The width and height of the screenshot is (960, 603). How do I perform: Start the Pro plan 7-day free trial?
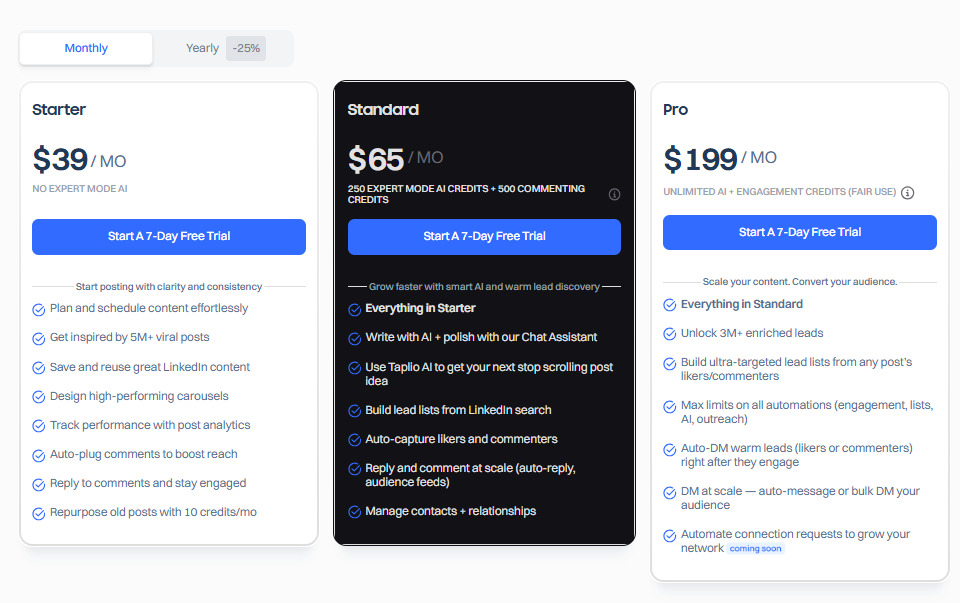tap(799, 232)
